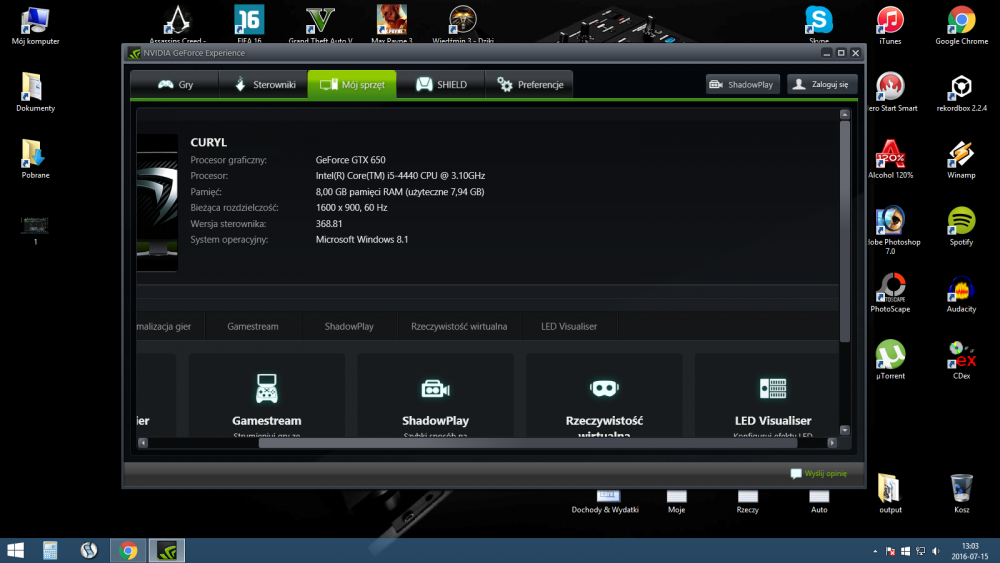Select the Alcohol 120% icon

pyautogui.click(x=890, y=159)
